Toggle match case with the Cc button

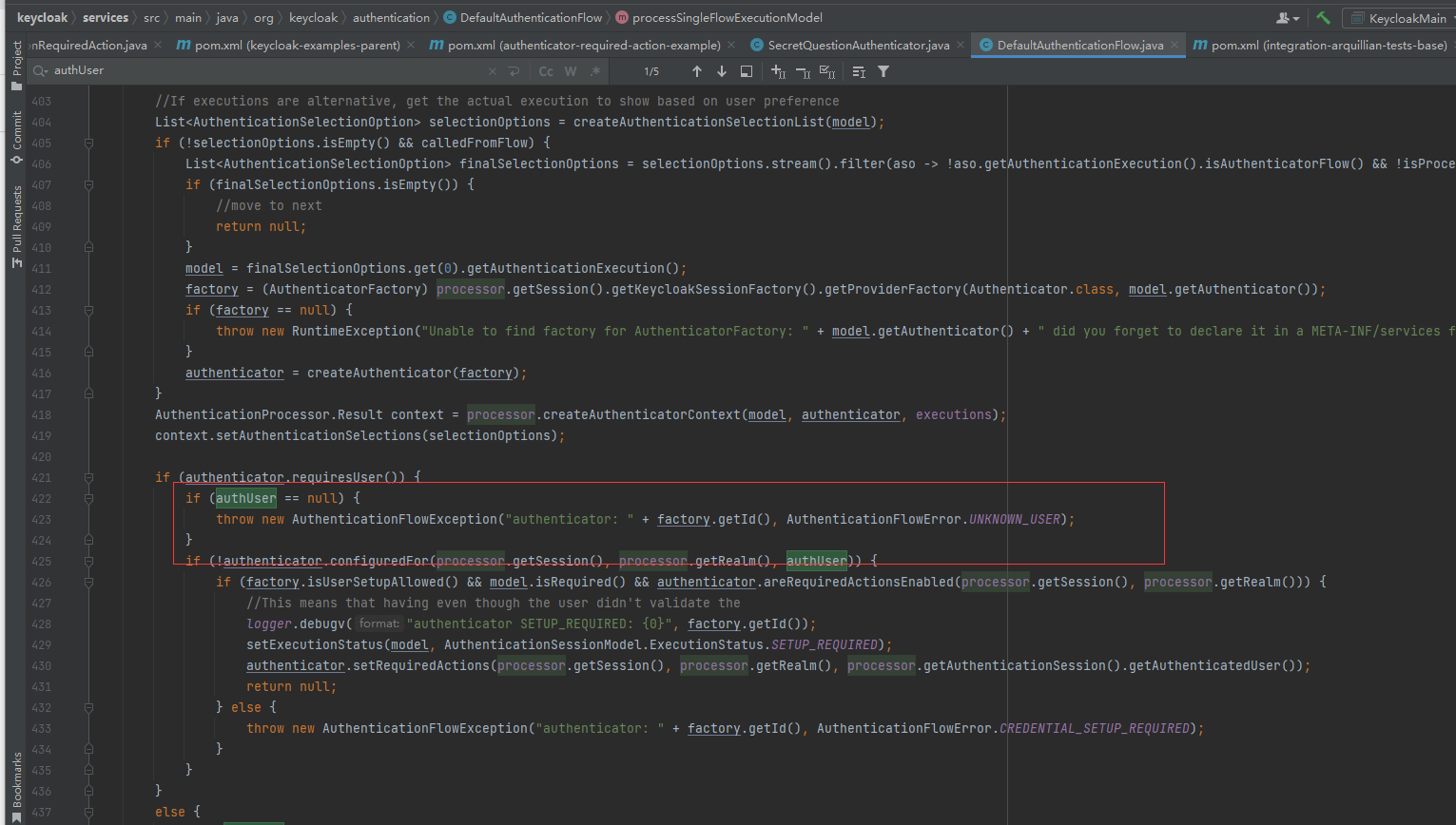[545, 70]
